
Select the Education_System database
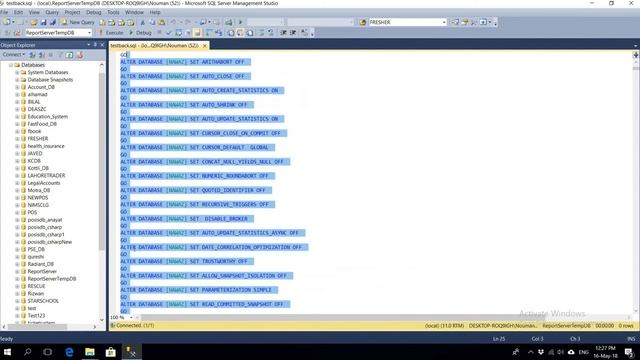point(47,116)
